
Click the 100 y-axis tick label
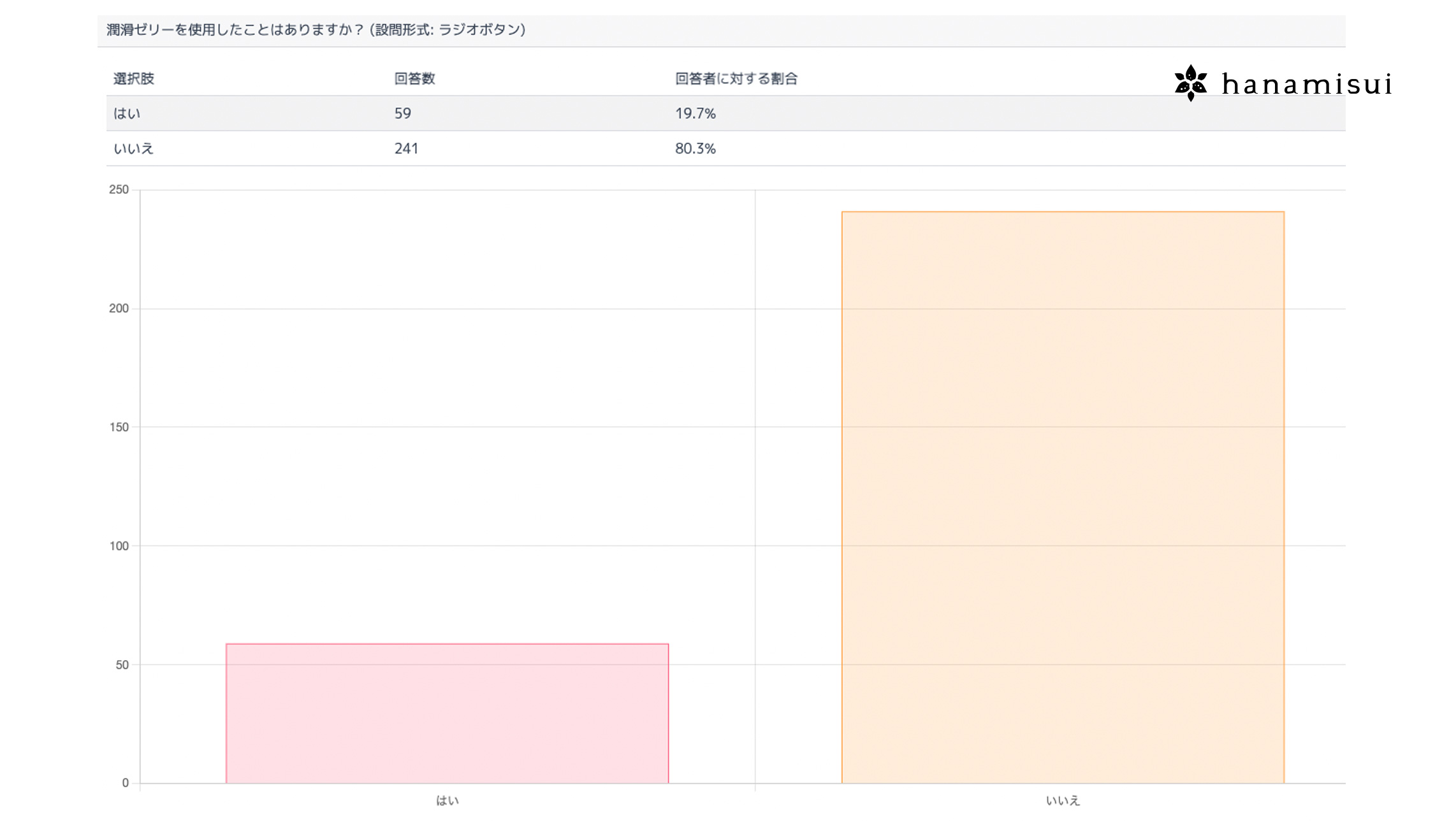coord(119,546)
